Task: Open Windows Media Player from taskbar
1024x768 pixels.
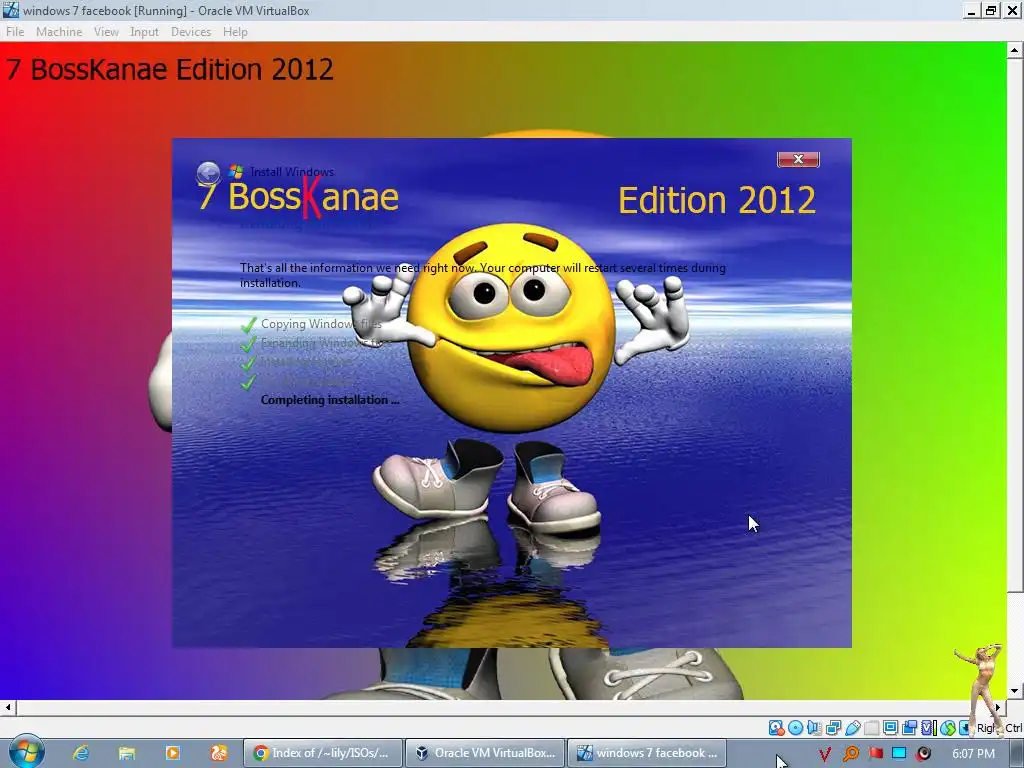Action: point(172,753)
